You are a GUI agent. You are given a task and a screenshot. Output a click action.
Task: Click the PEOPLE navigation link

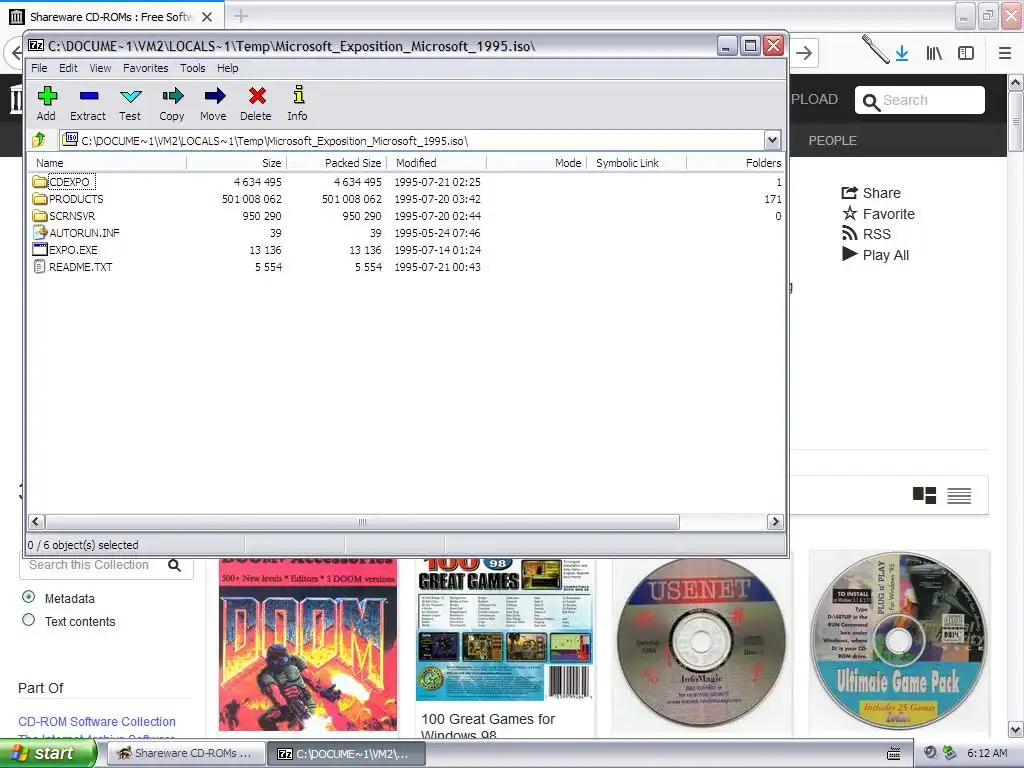pos(833,140)
